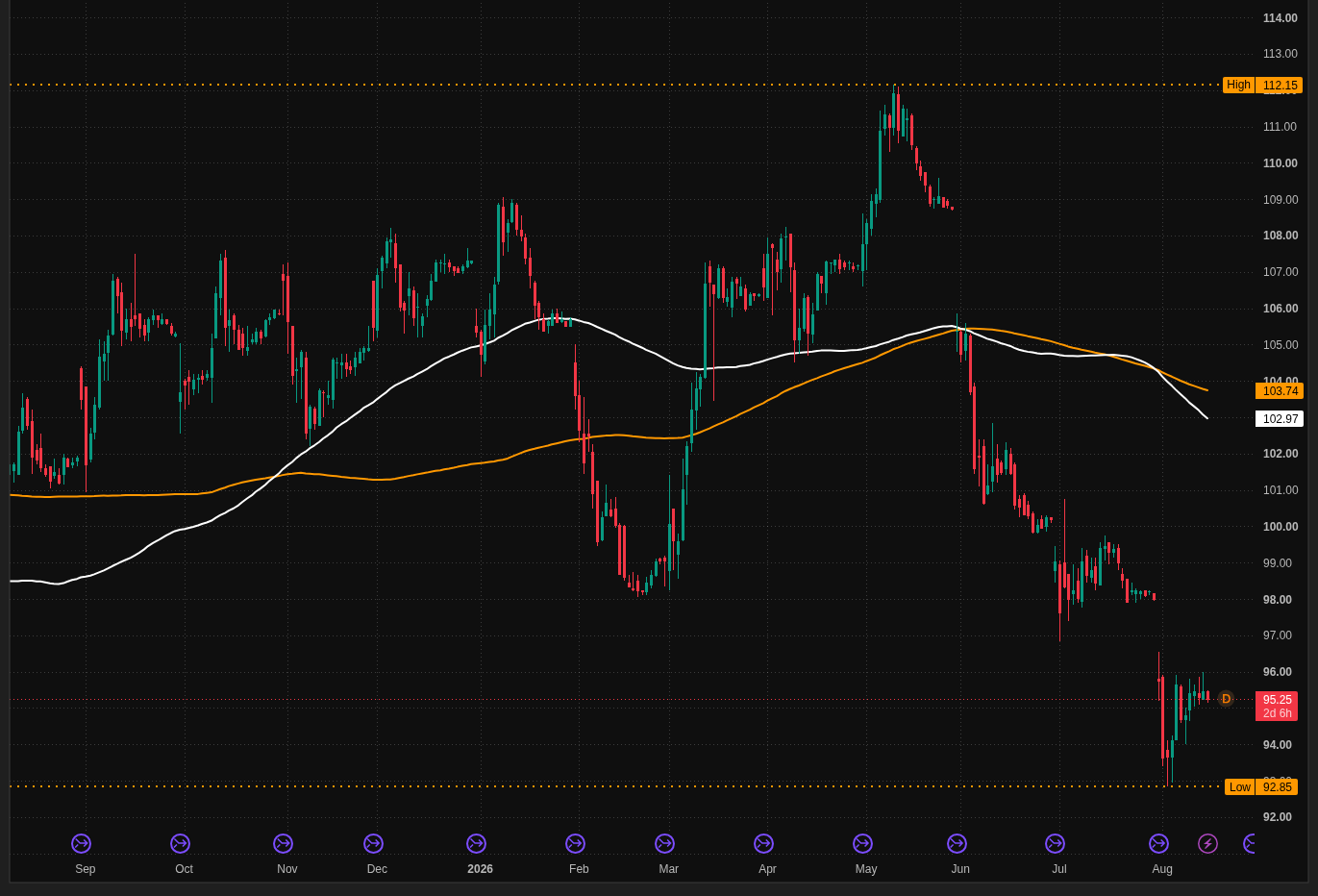This screenshot has height=896, width=1318.
Task: Select the 107.00 price axis value
Action: [1280, 272]
